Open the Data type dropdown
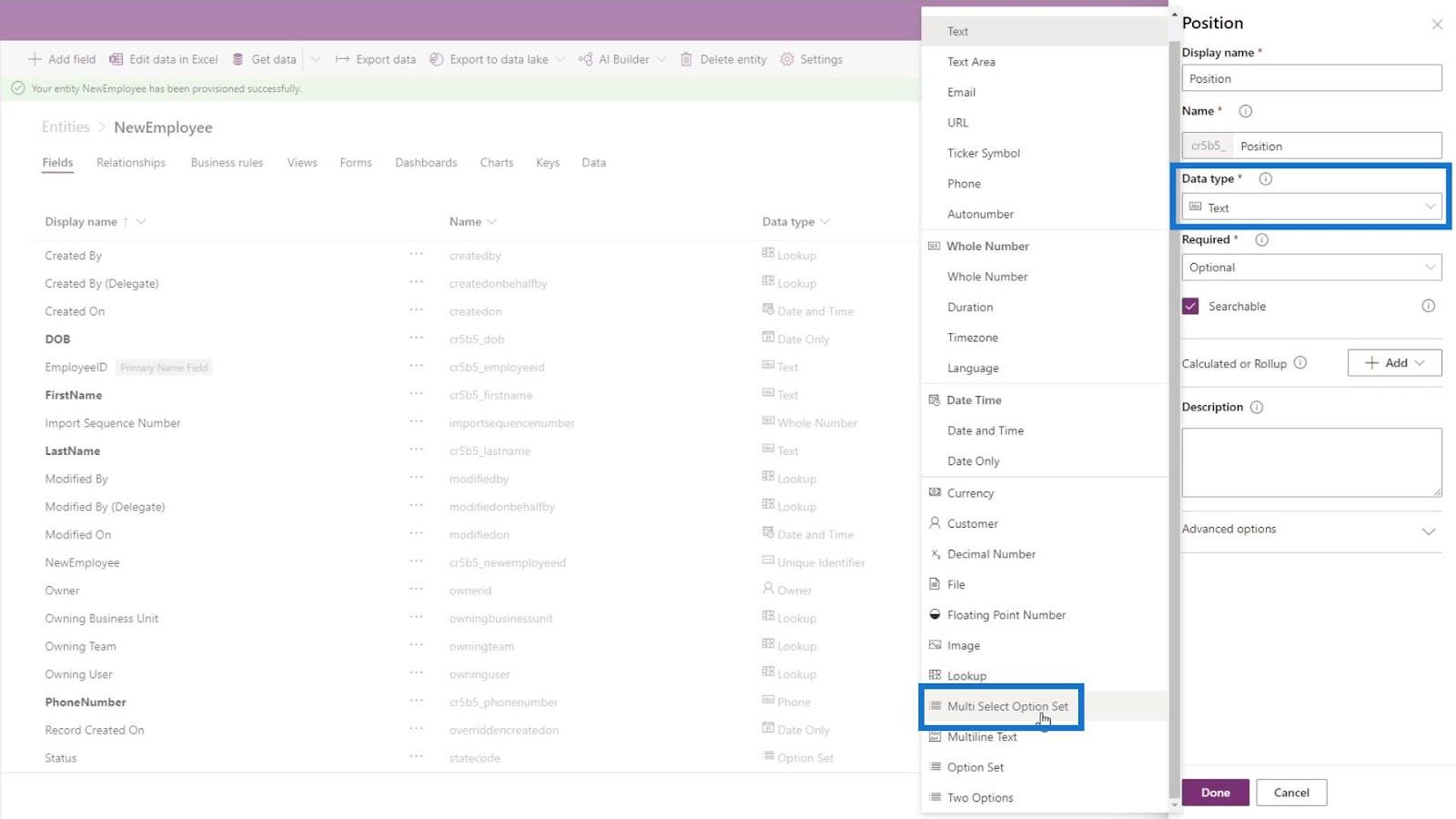Viewport: 1456px width, 819px height. click(1311, 207)
